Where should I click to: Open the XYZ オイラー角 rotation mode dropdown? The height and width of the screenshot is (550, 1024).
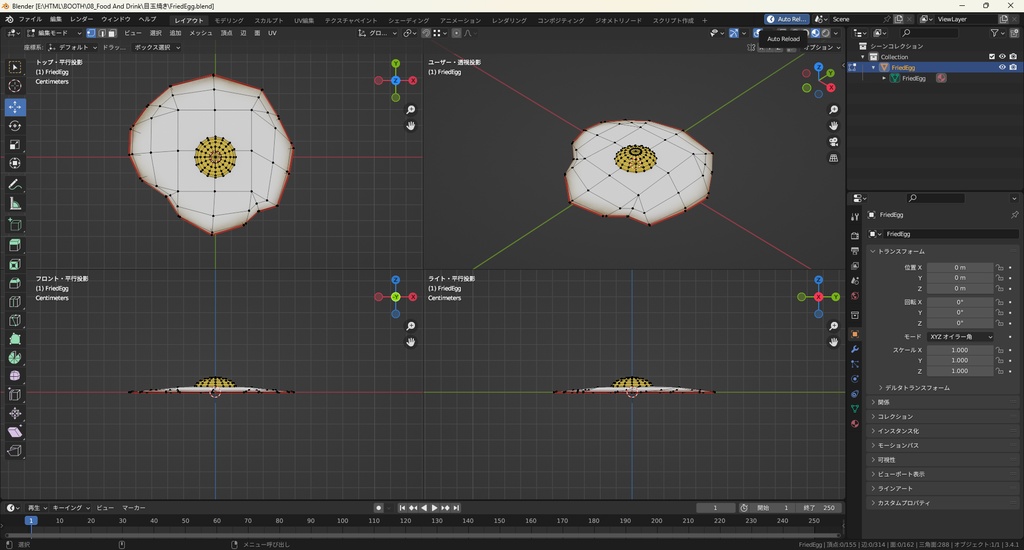click(x=961, y=337)
